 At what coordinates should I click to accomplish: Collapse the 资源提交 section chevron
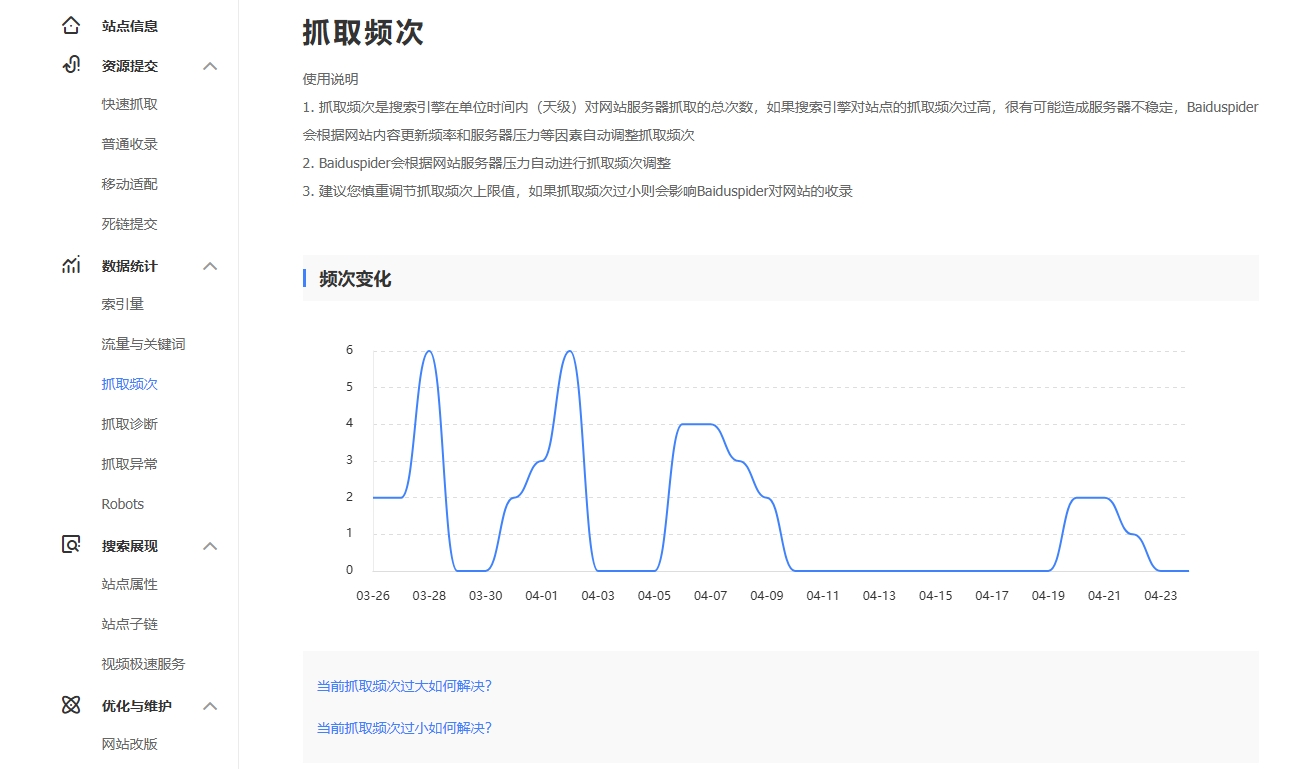(210, 66)
